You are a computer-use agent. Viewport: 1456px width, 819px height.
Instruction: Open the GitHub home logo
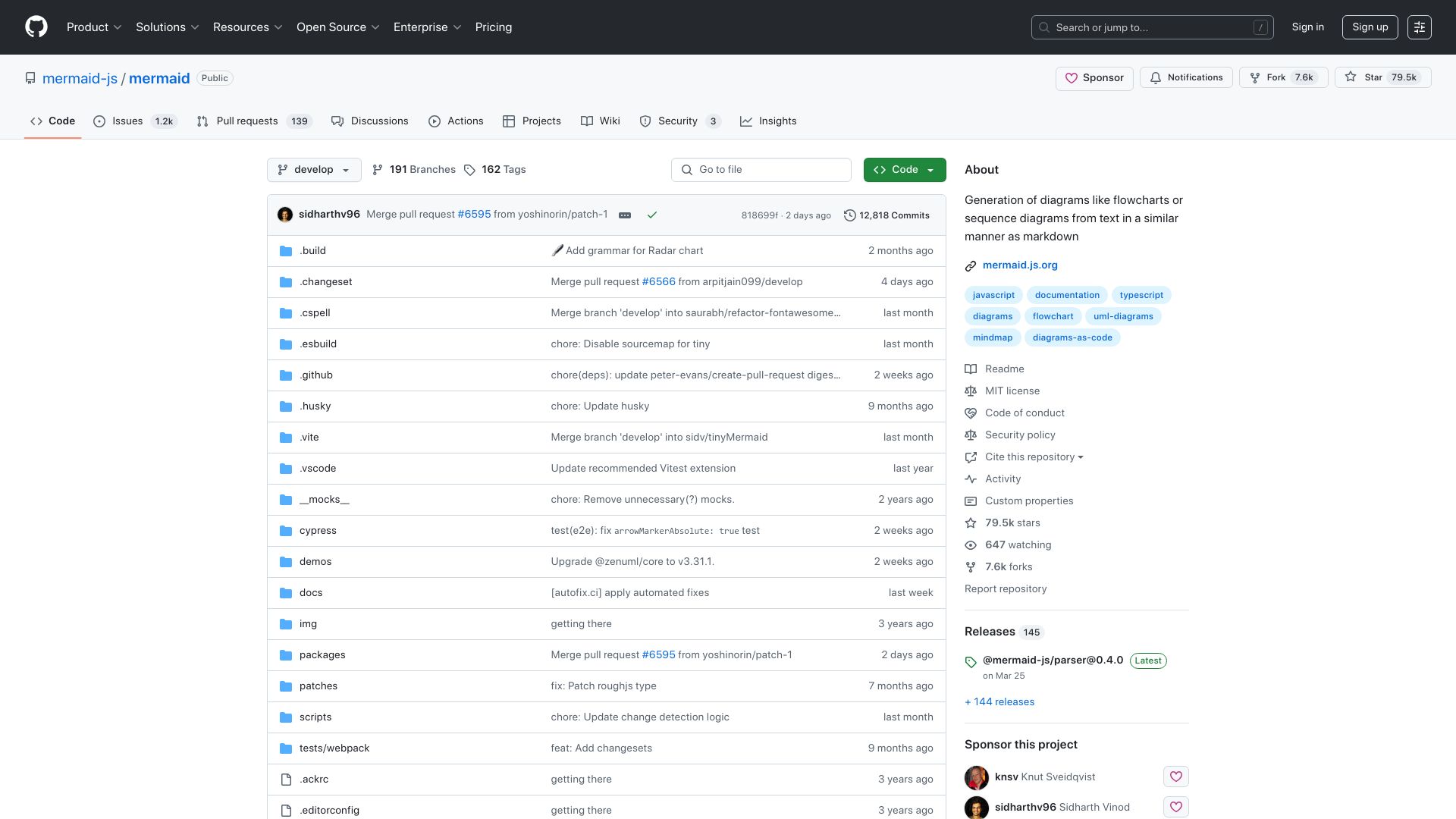click(36, 27)
